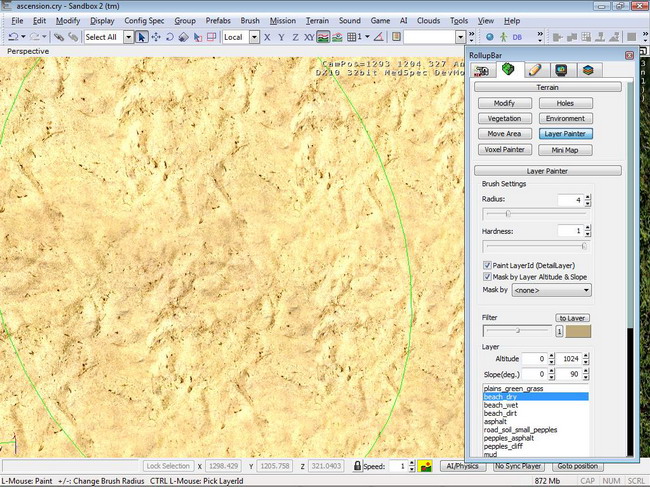
Task: Open the Mask by <none> dropdown
Action: pos(551,290)
